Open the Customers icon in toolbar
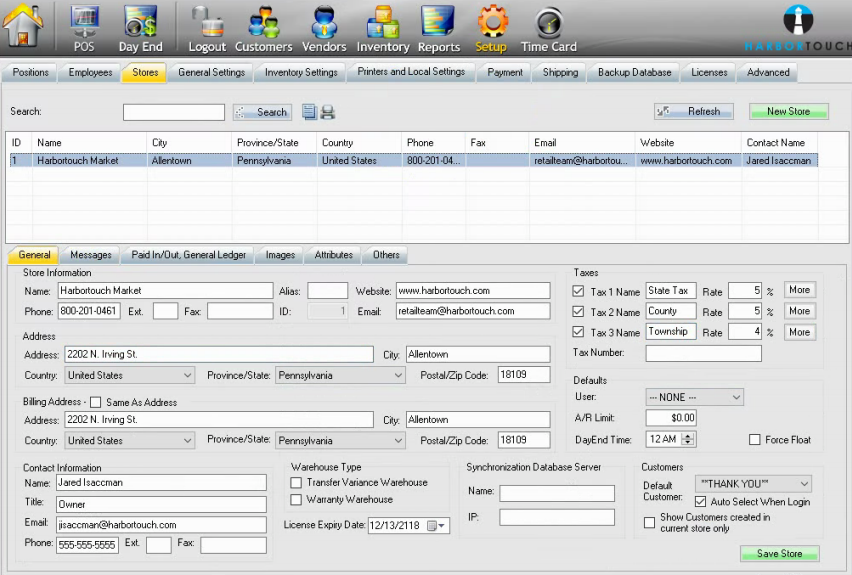This screenshot has width=852, height=575. (263, 24)
